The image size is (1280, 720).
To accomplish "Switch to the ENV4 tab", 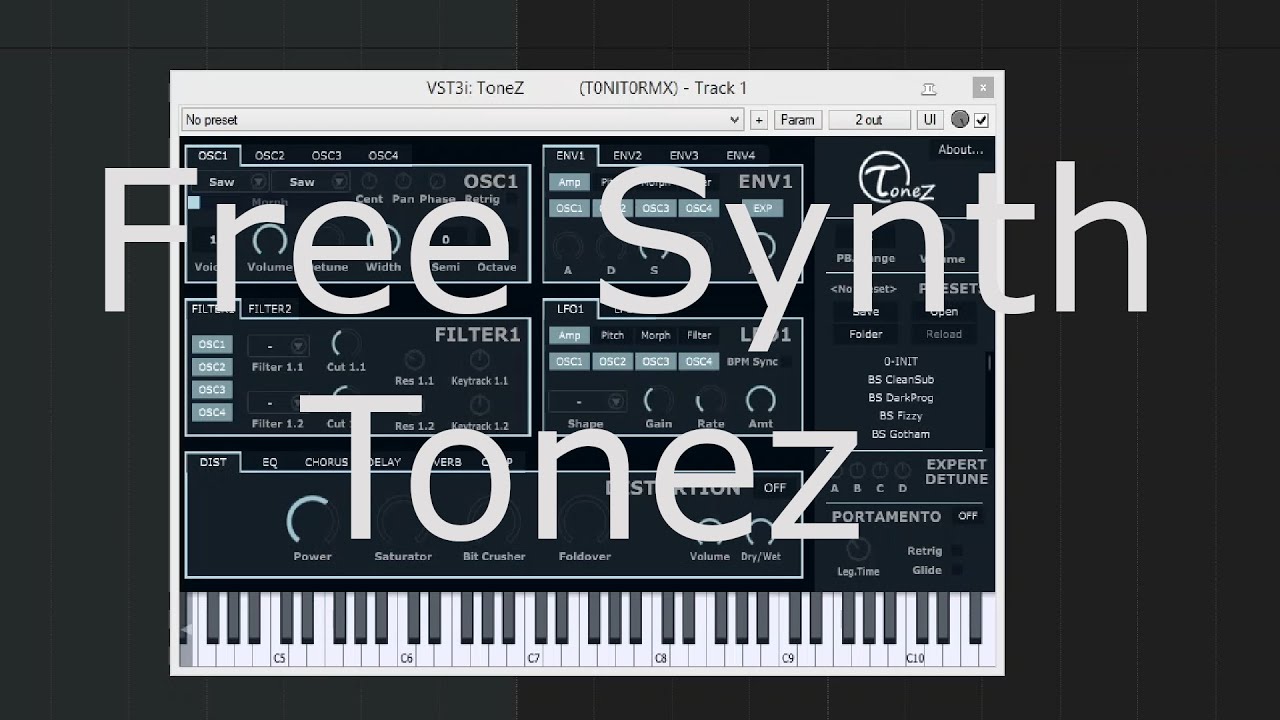I will [740, 156].
